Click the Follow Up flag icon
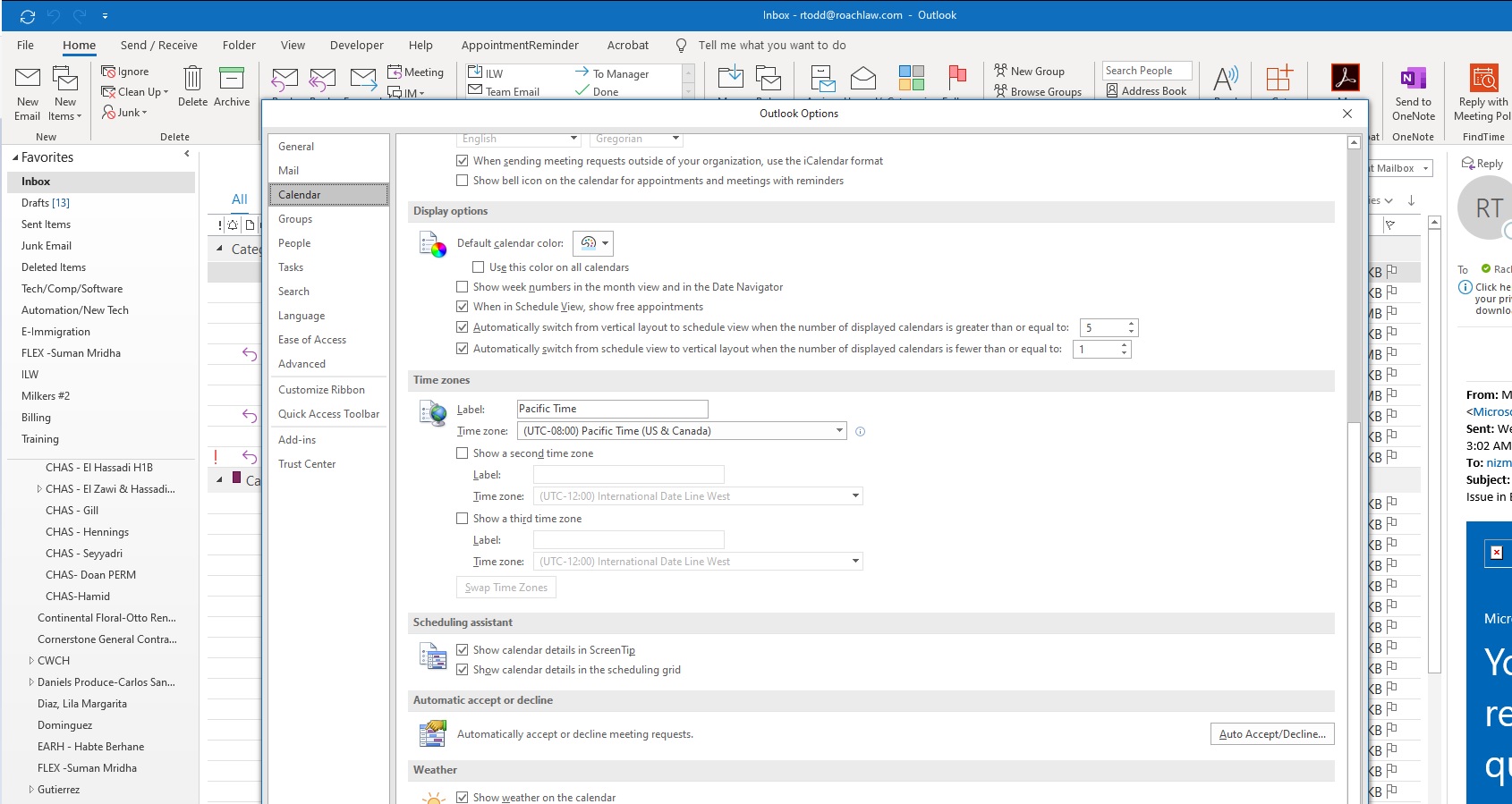Screen dimensions: 1512x804 (x=957, y=79)
